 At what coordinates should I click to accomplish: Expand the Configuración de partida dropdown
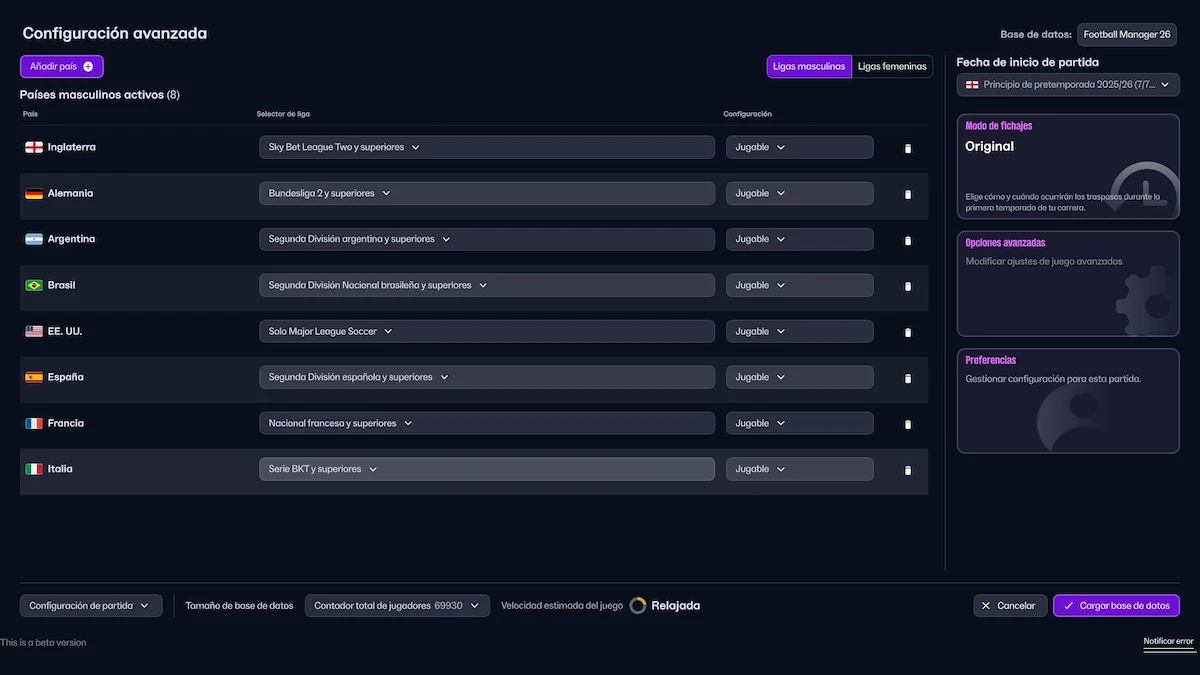91,605
